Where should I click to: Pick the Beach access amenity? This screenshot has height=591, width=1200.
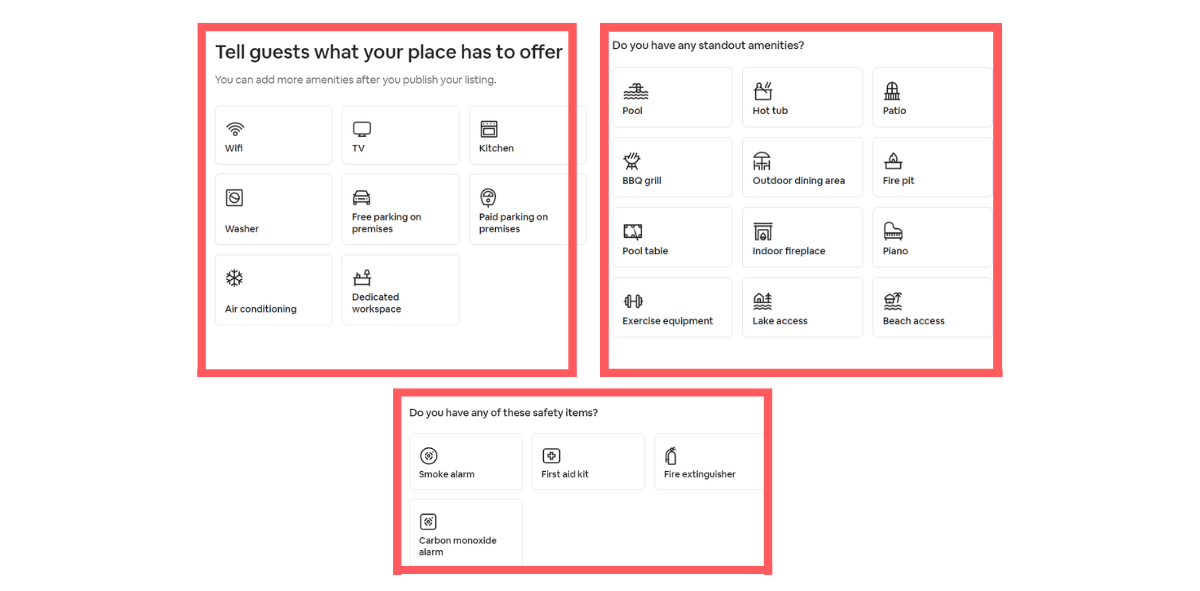pos(932,307)
